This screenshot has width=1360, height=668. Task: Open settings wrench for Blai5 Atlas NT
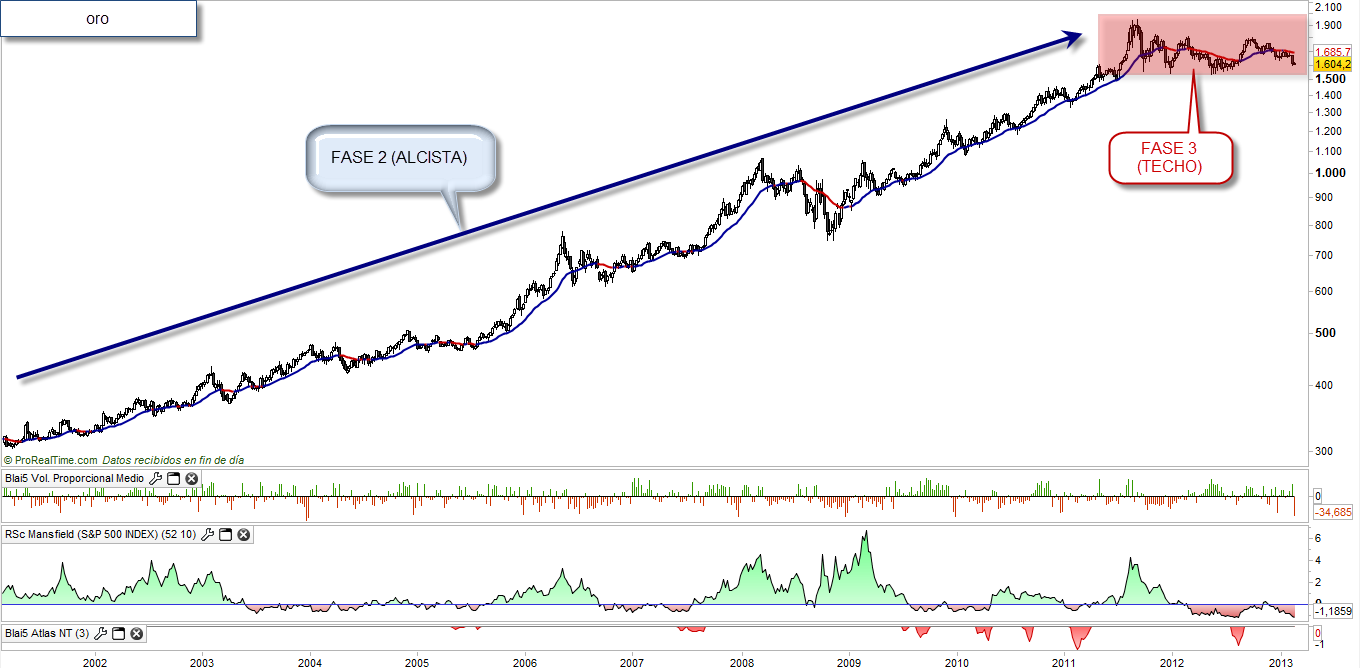tap(101, 633)
